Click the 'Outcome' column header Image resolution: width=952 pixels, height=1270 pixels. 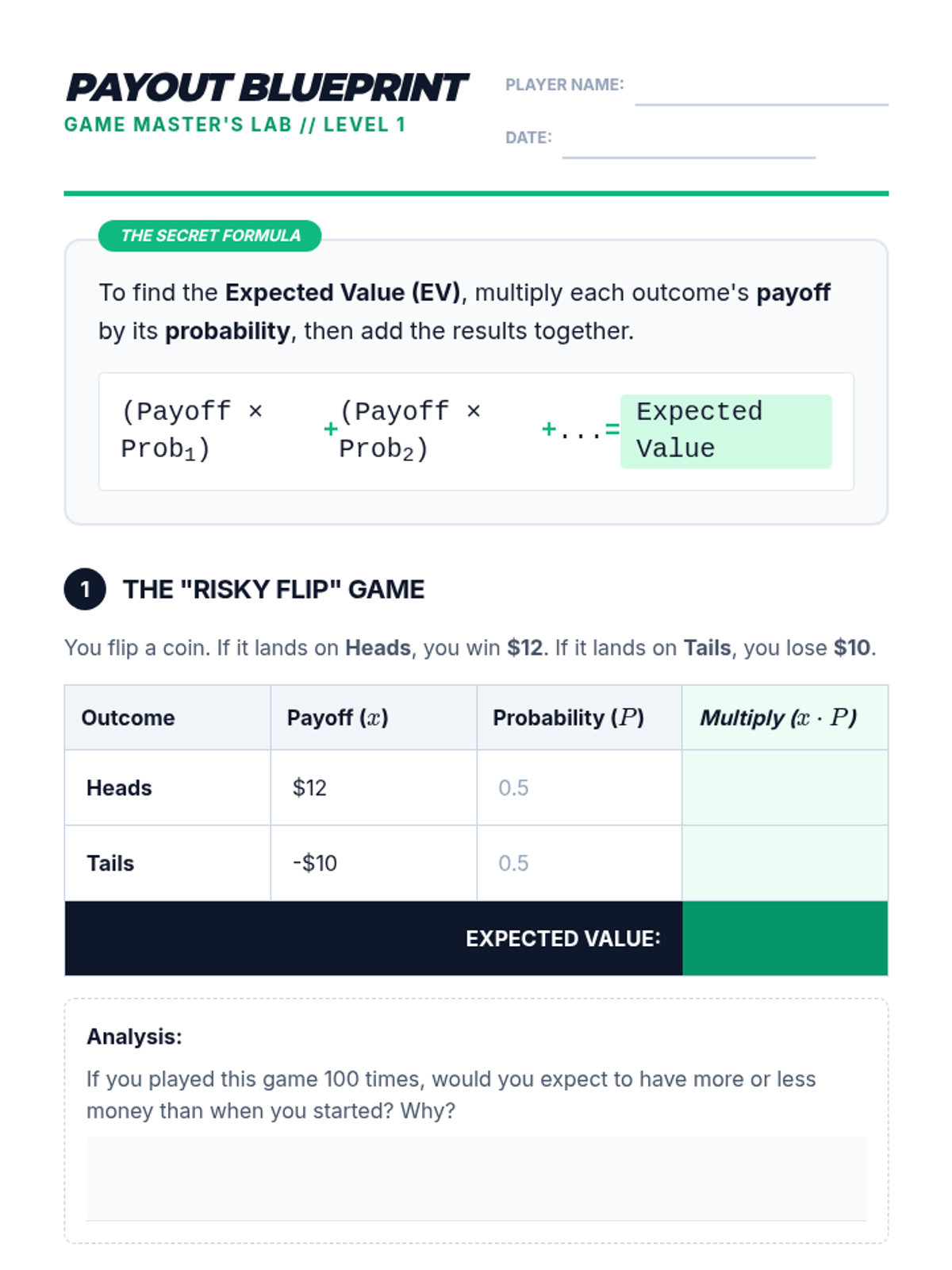click(129, 718)
